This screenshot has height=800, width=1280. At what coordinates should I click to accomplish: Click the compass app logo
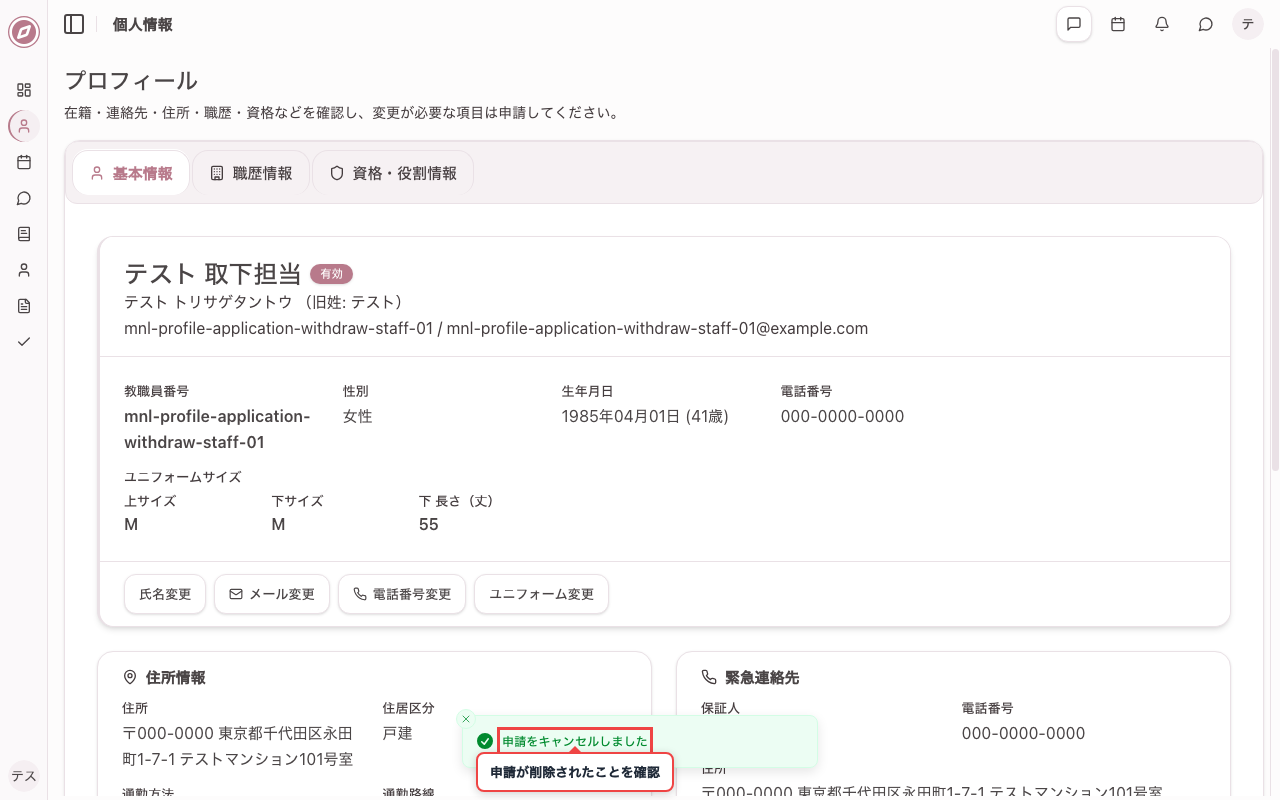click(24, 32)
